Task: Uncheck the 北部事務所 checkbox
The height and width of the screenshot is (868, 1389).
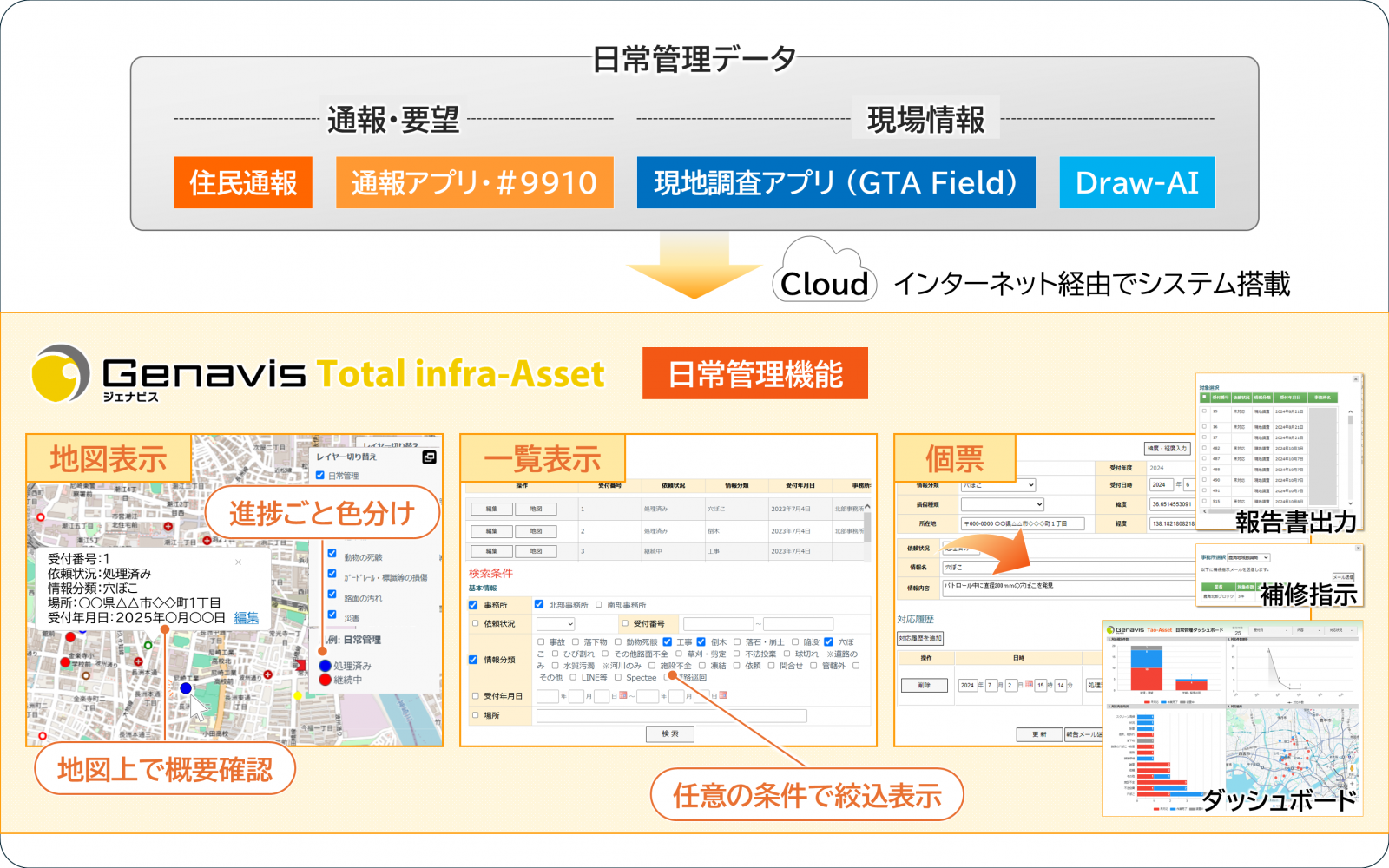Action: (x=539, y=604)
